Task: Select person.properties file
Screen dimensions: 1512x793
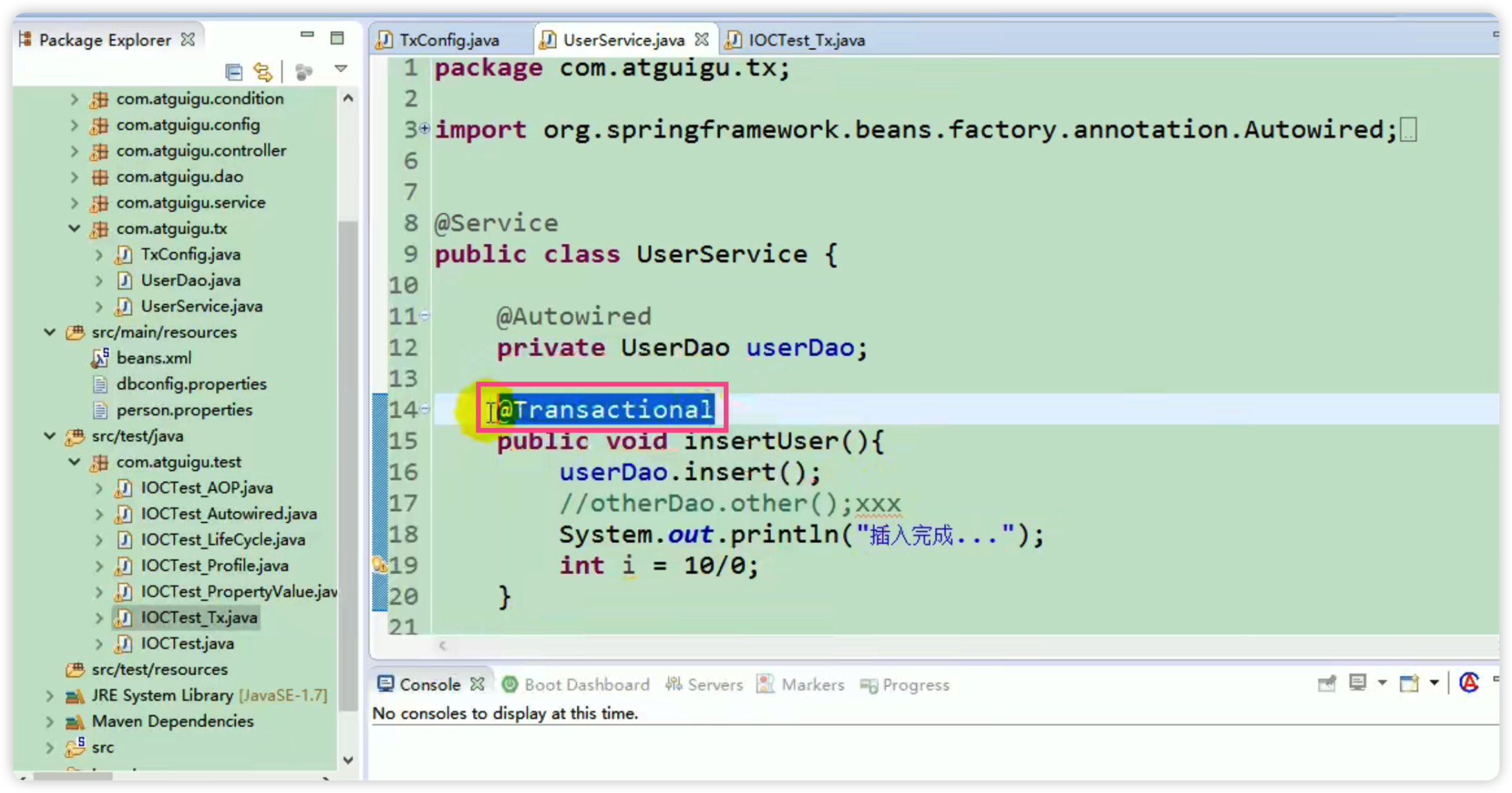Action: click(184, 410)
